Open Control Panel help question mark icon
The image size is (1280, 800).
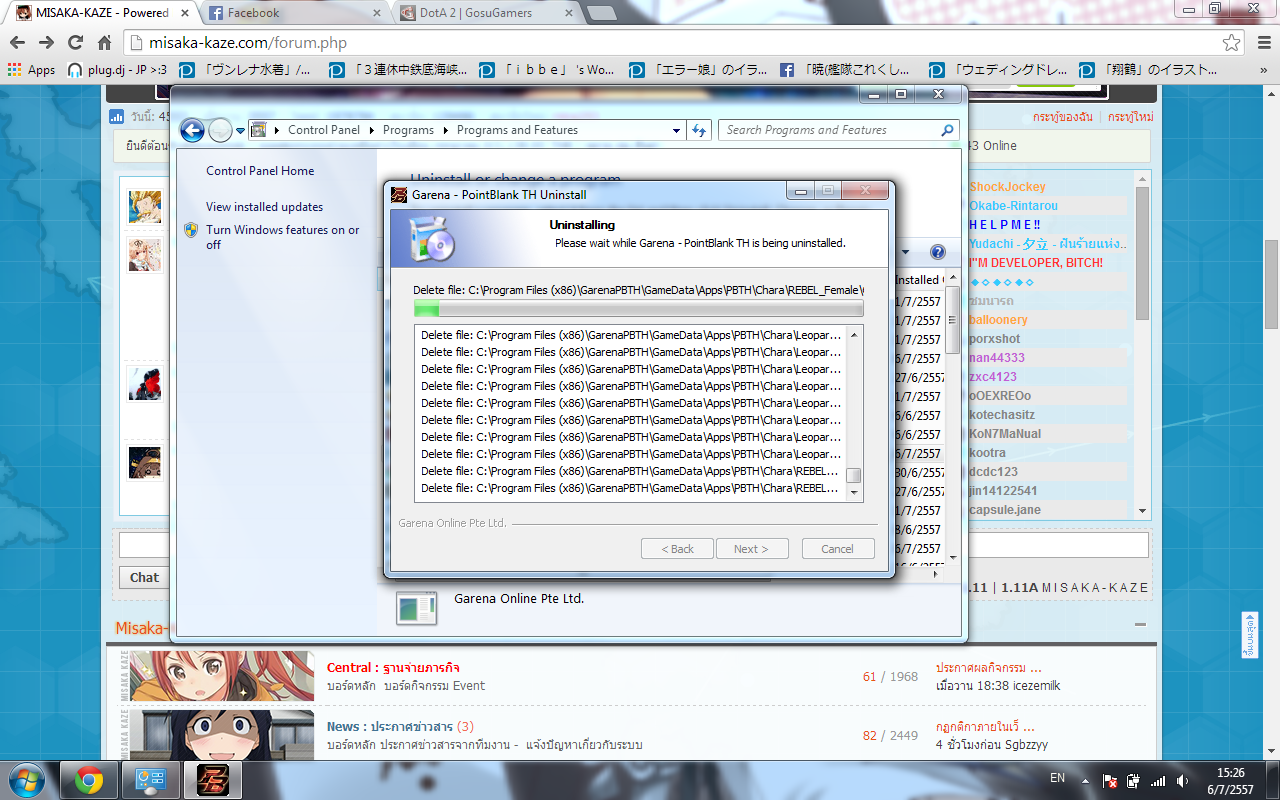(938, 252)
